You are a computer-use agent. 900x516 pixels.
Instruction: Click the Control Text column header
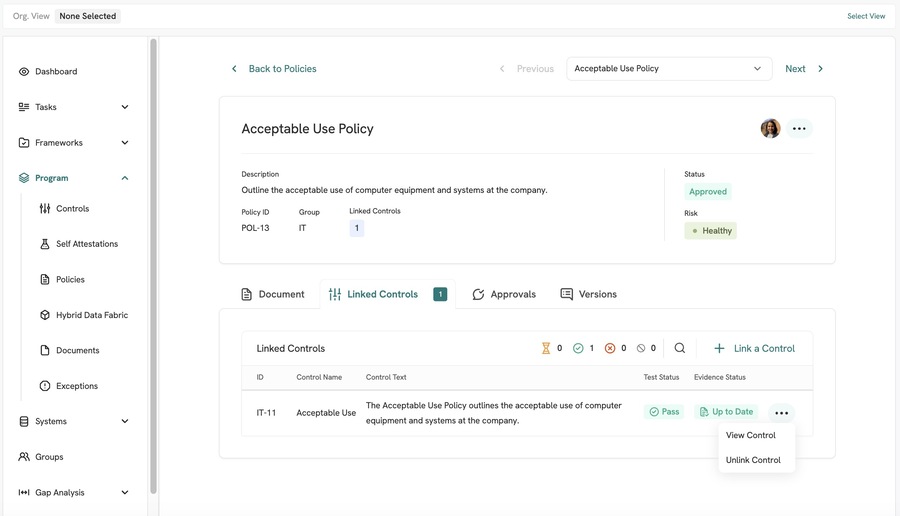386,377
